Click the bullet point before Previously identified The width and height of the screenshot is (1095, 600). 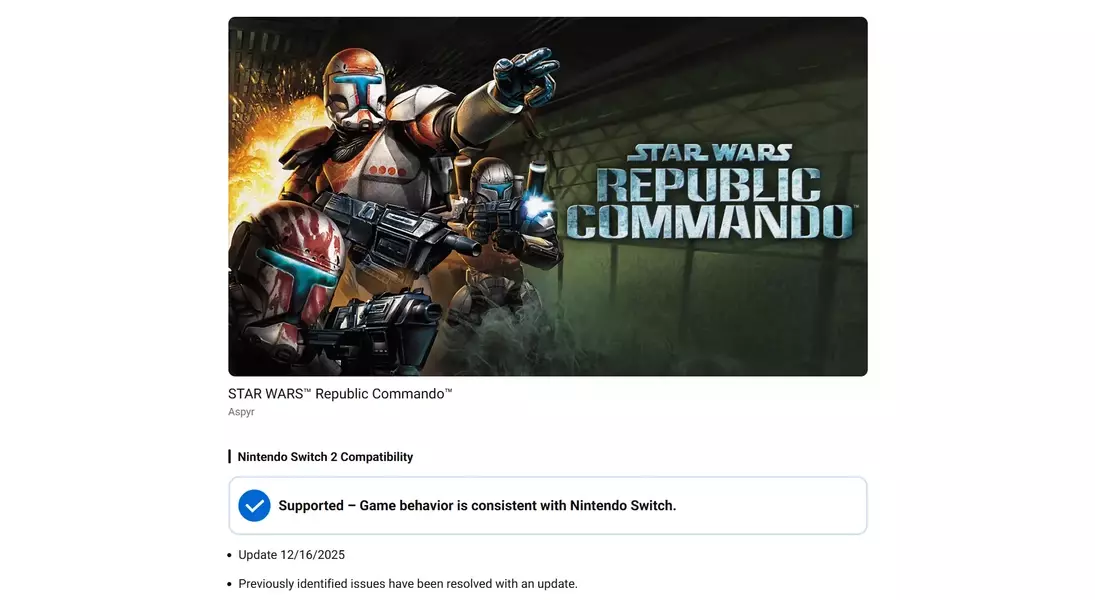[x=229, y=584]
